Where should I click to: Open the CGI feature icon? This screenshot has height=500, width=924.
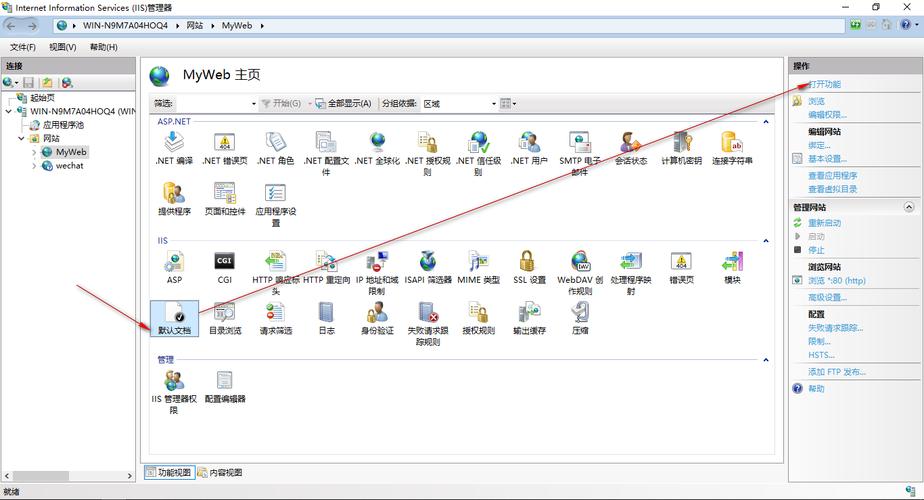(x=225, y=263)
